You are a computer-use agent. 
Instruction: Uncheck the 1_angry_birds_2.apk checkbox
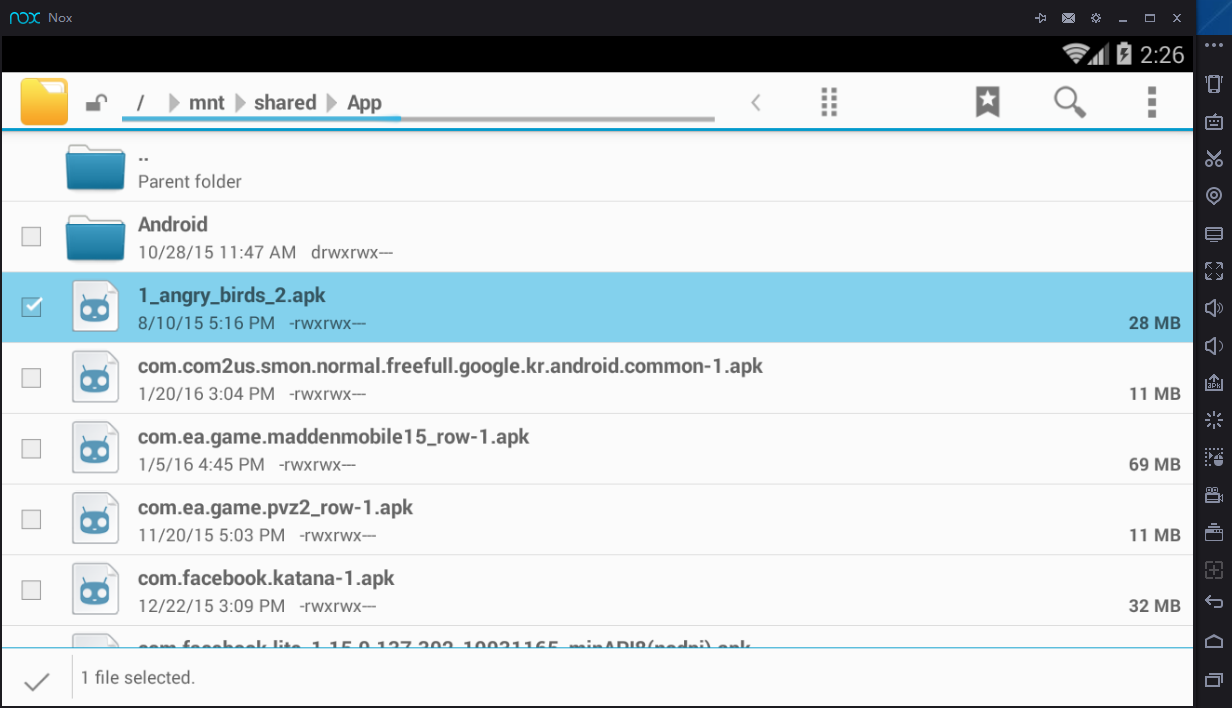[32, 307]
